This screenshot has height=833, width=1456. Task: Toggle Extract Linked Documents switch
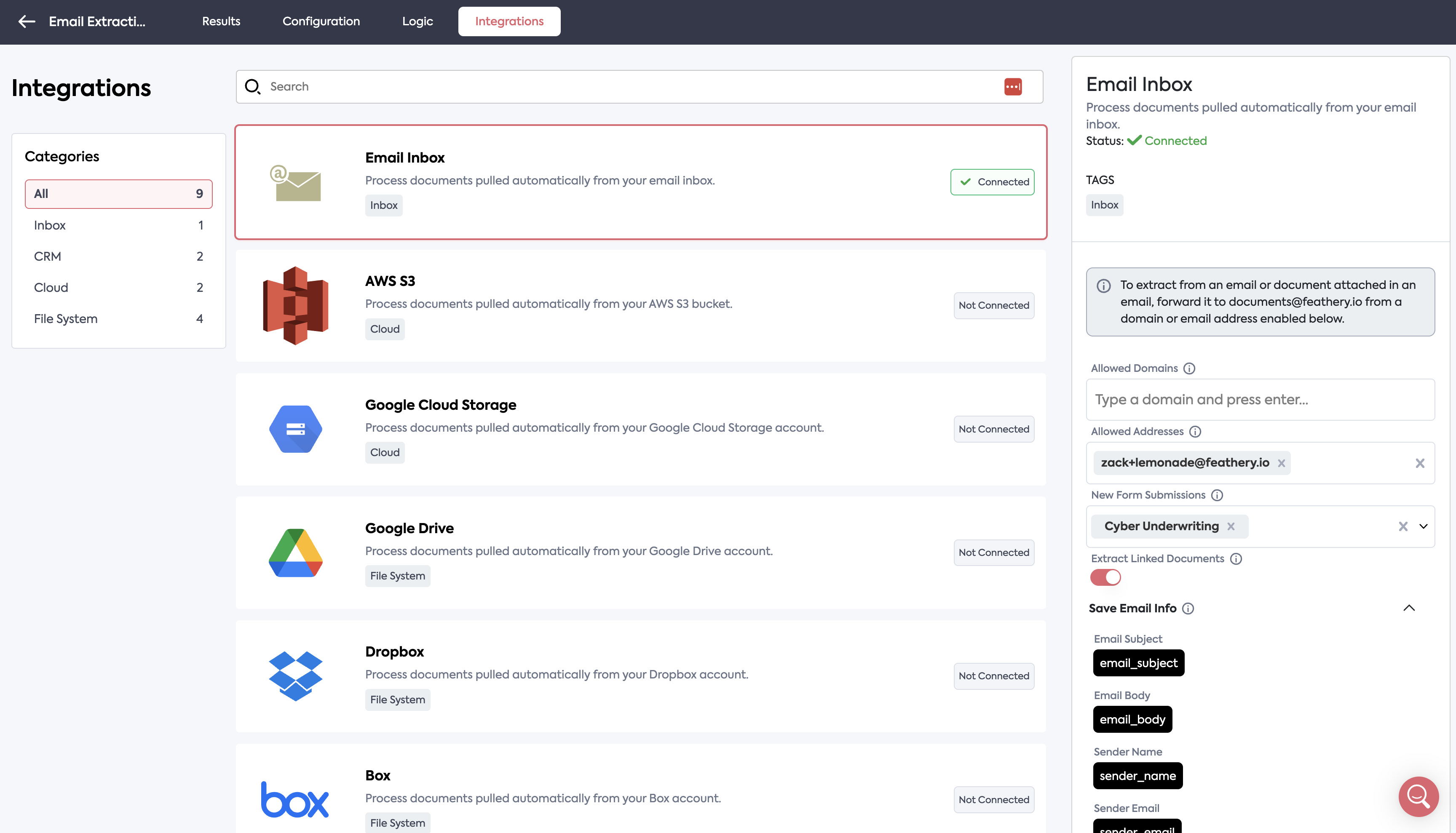(1105, 577)
